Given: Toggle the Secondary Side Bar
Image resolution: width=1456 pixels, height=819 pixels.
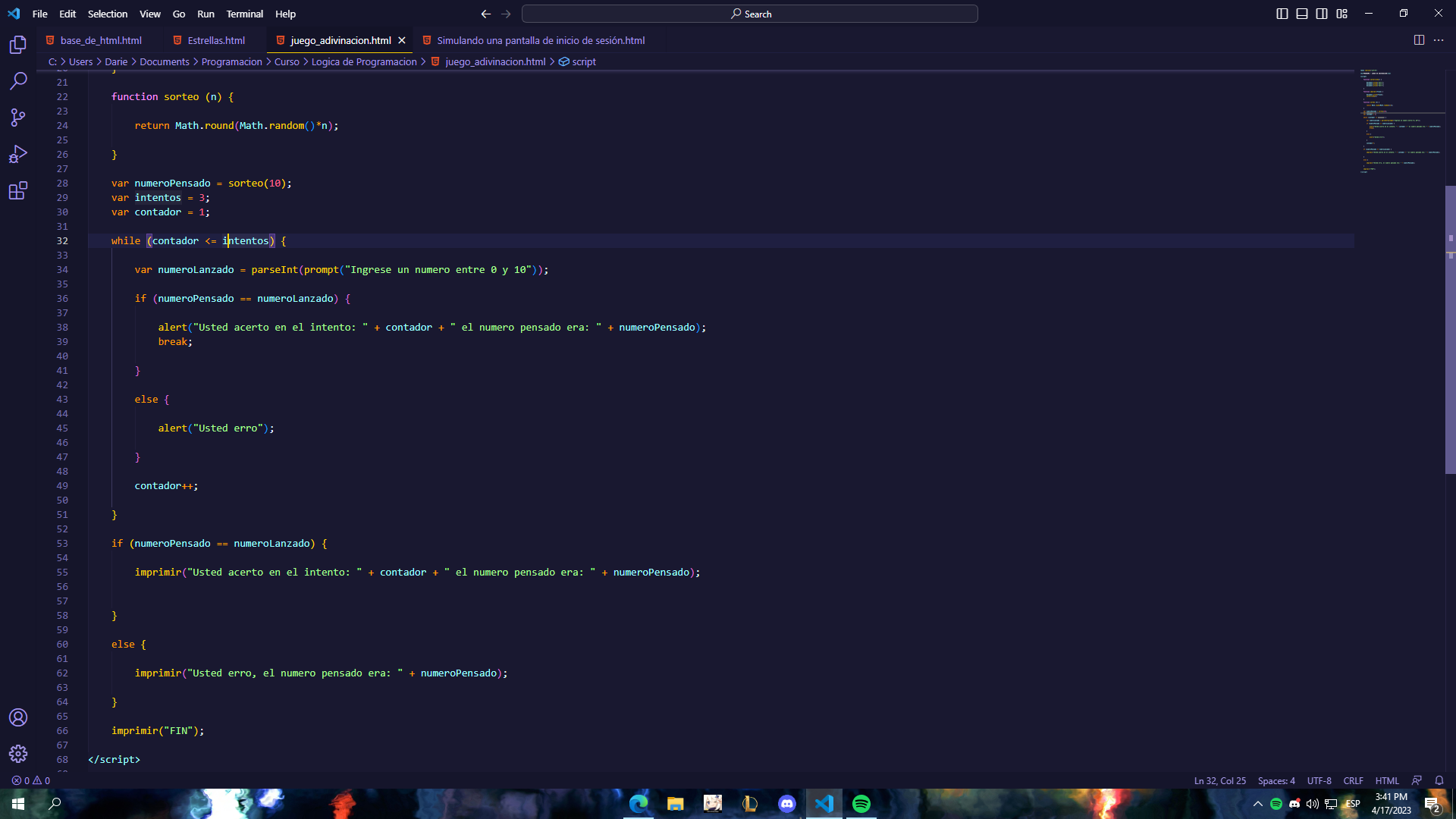Looking at the screenshot, I should coord(1322,14).
